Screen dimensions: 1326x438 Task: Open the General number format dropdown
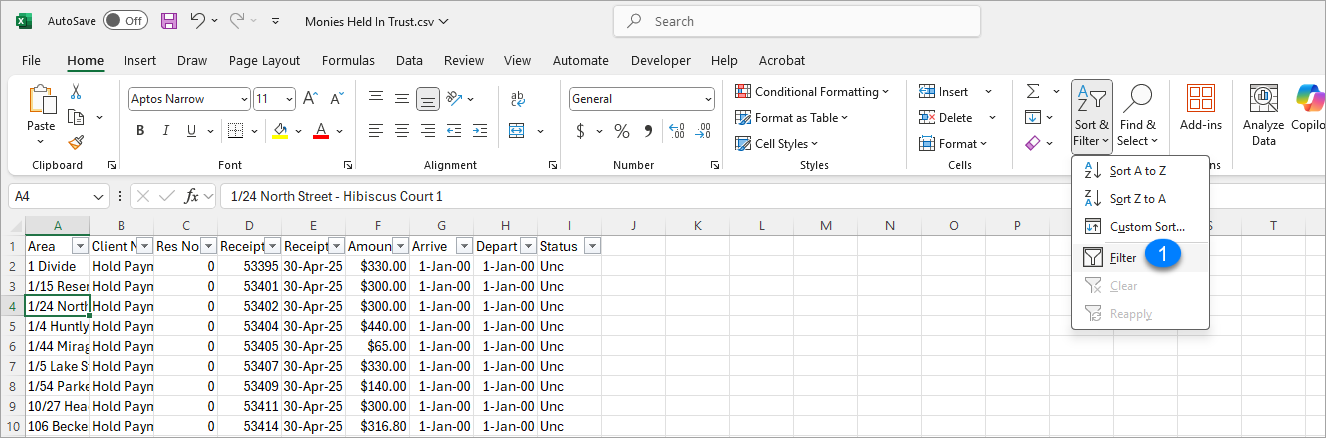point(708,99)
